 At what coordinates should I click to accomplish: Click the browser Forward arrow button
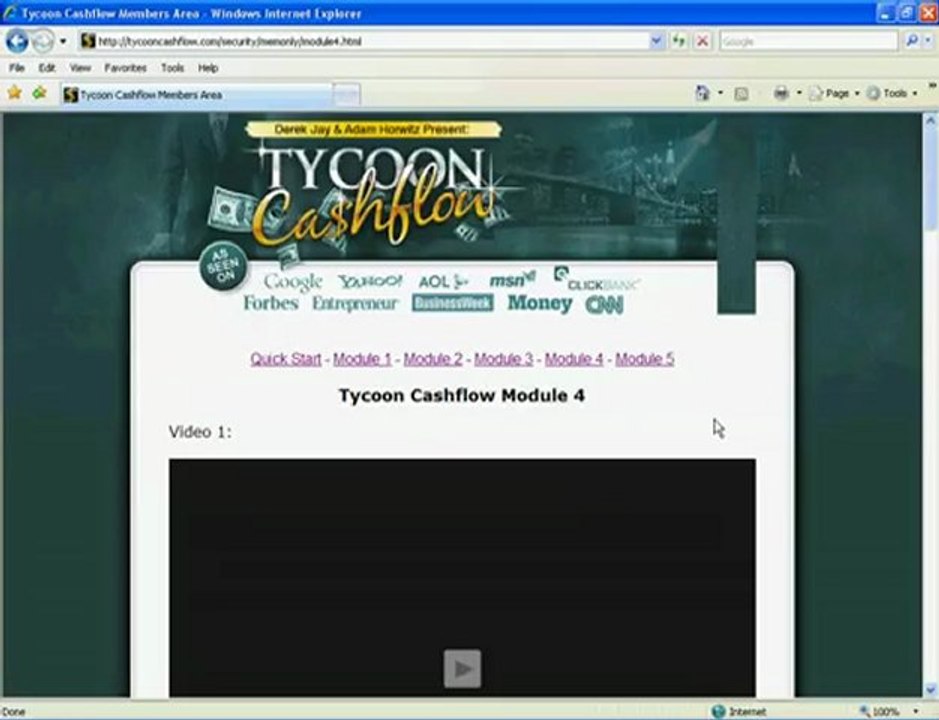43,41
